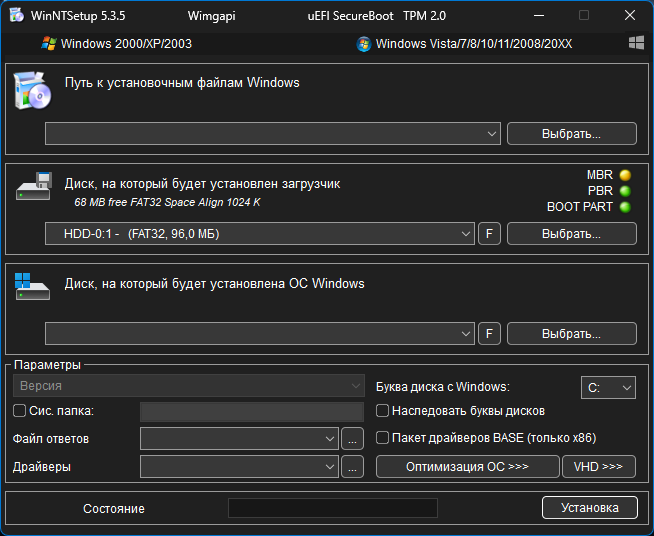Click the Windows installation disc icon
This screenshot has height=536, width=654.
click(x=32, y=90)
